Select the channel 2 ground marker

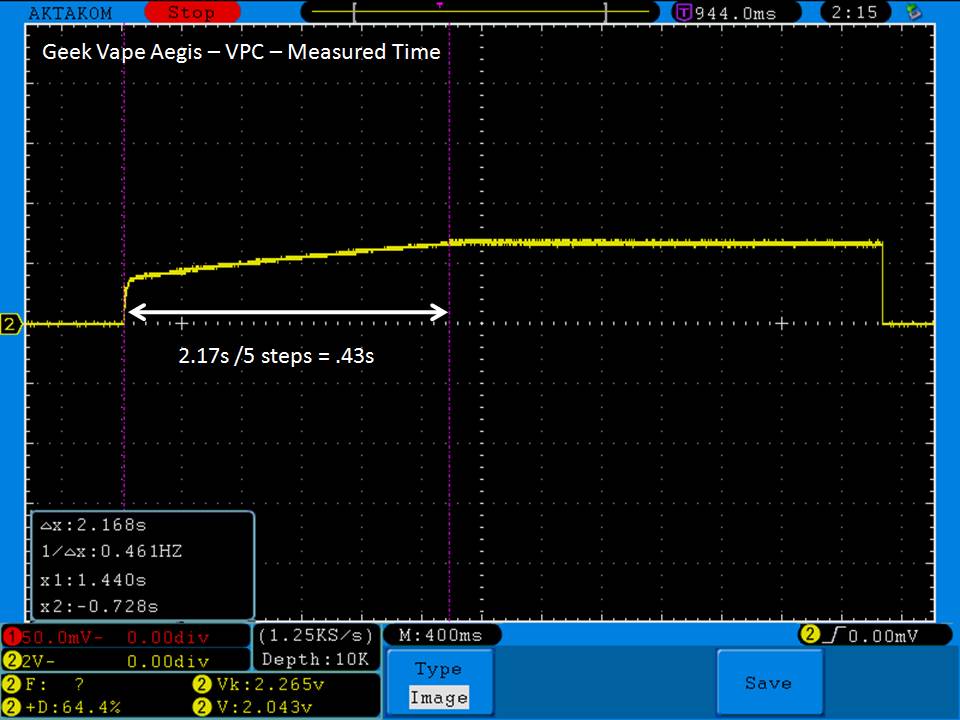pyautogui.click(x=10, y=323)
